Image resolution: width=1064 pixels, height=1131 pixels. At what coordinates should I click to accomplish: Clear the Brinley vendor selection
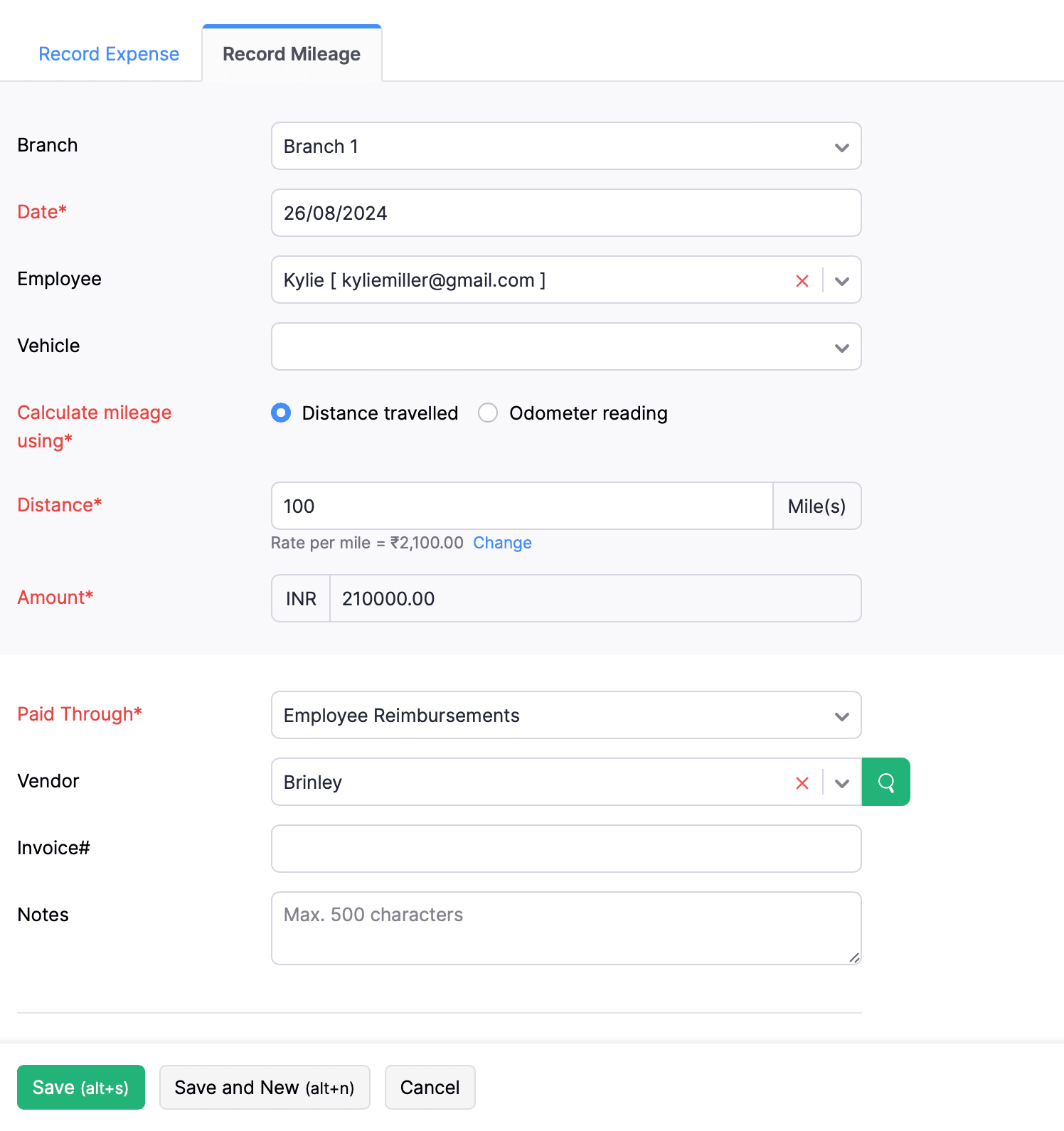[802, 783]
